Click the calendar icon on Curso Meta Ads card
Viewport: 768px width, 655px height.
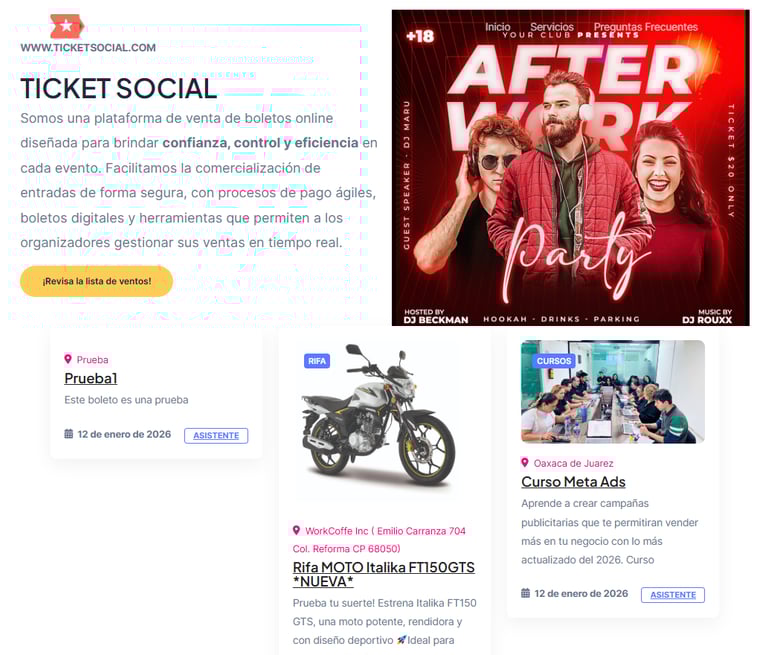526,593
